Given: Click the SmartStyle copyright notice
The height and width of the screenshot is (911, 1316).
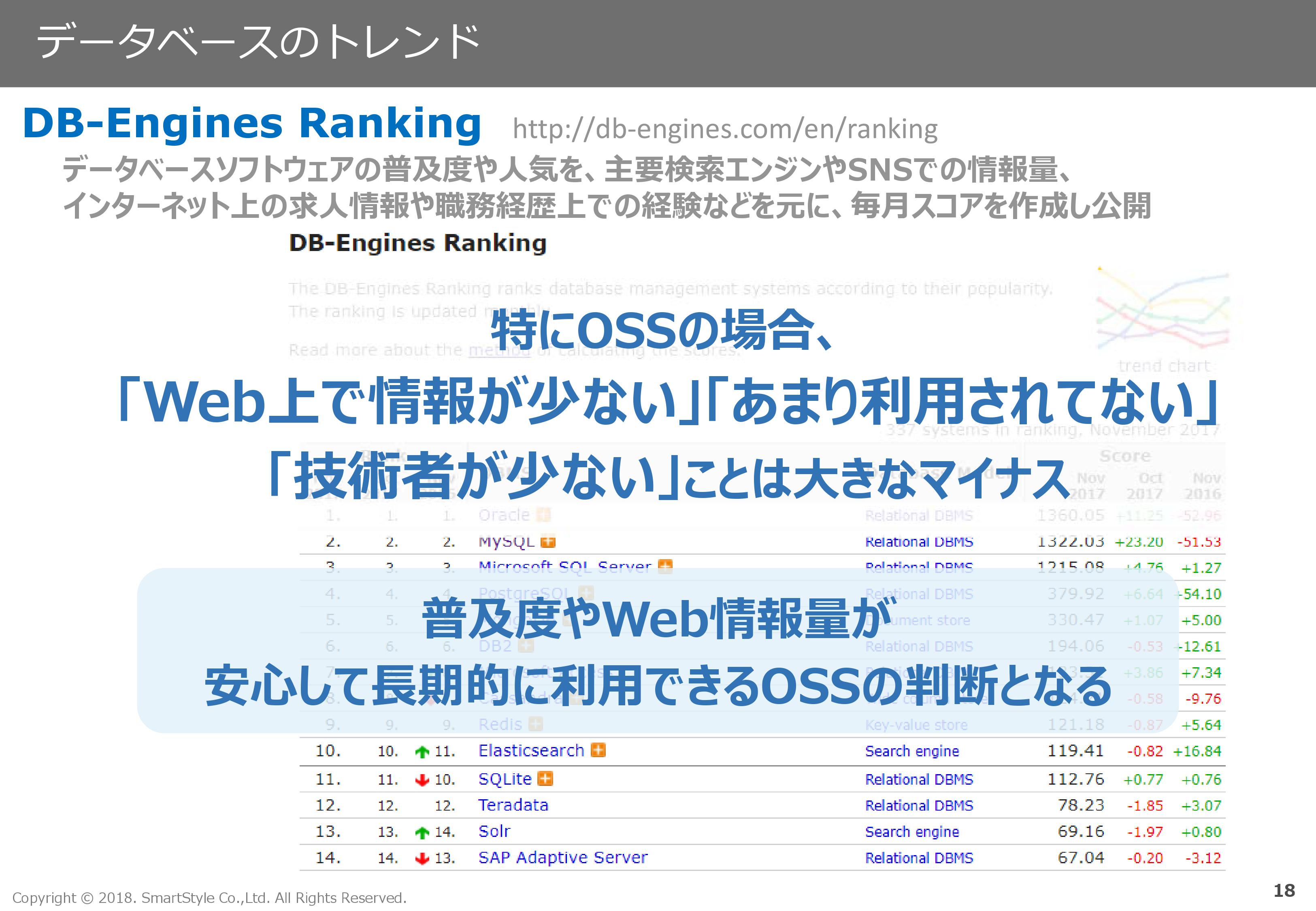Looking at the screenshot, I should (209, 898).
